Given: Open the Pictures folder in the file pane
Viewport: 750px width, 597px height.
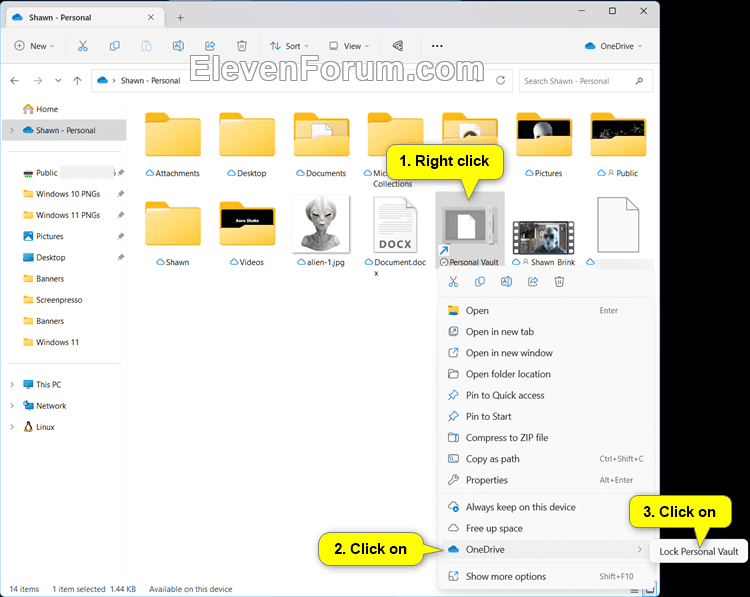Looking at the screenshot, I should pyautogui.click(x=544, y=144).
